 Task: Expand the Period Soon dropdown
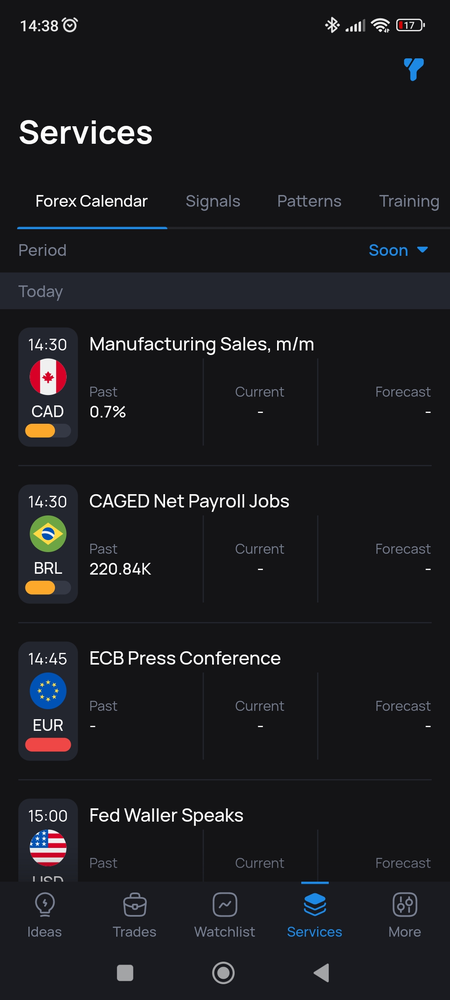[x=398, y=250]
